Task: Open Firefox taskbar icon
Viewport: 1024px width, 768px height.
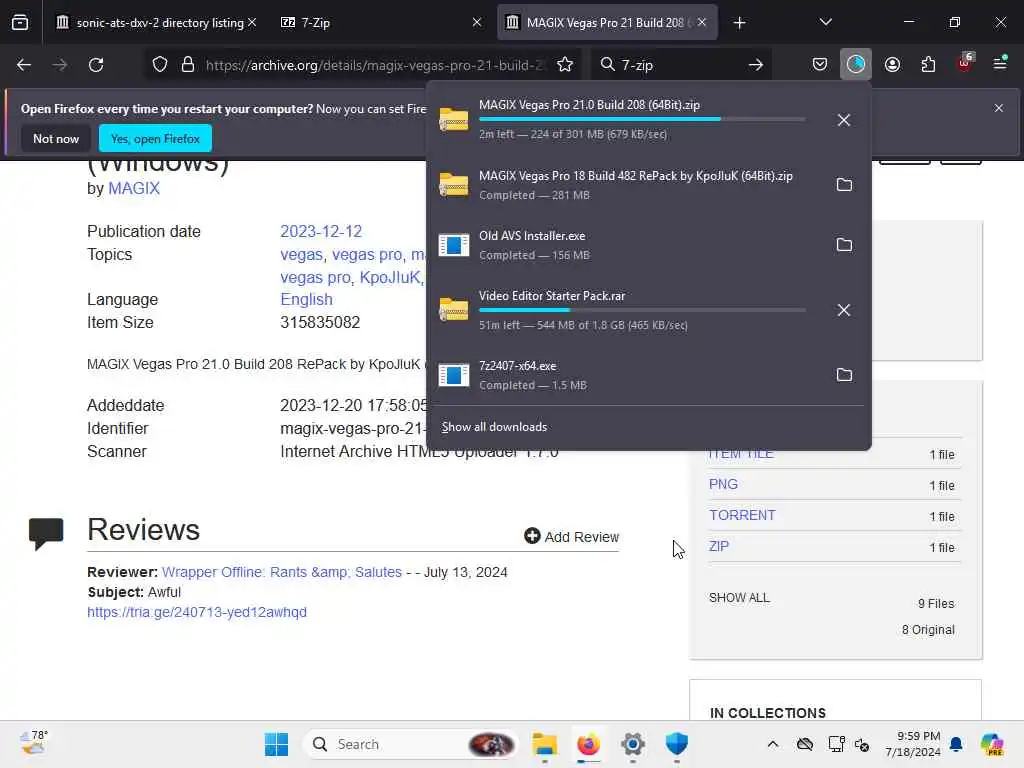Action: (588, 744)
